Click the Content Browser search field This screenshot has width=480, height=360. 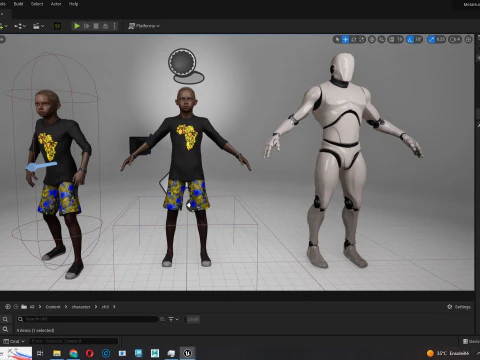[87, 319]
